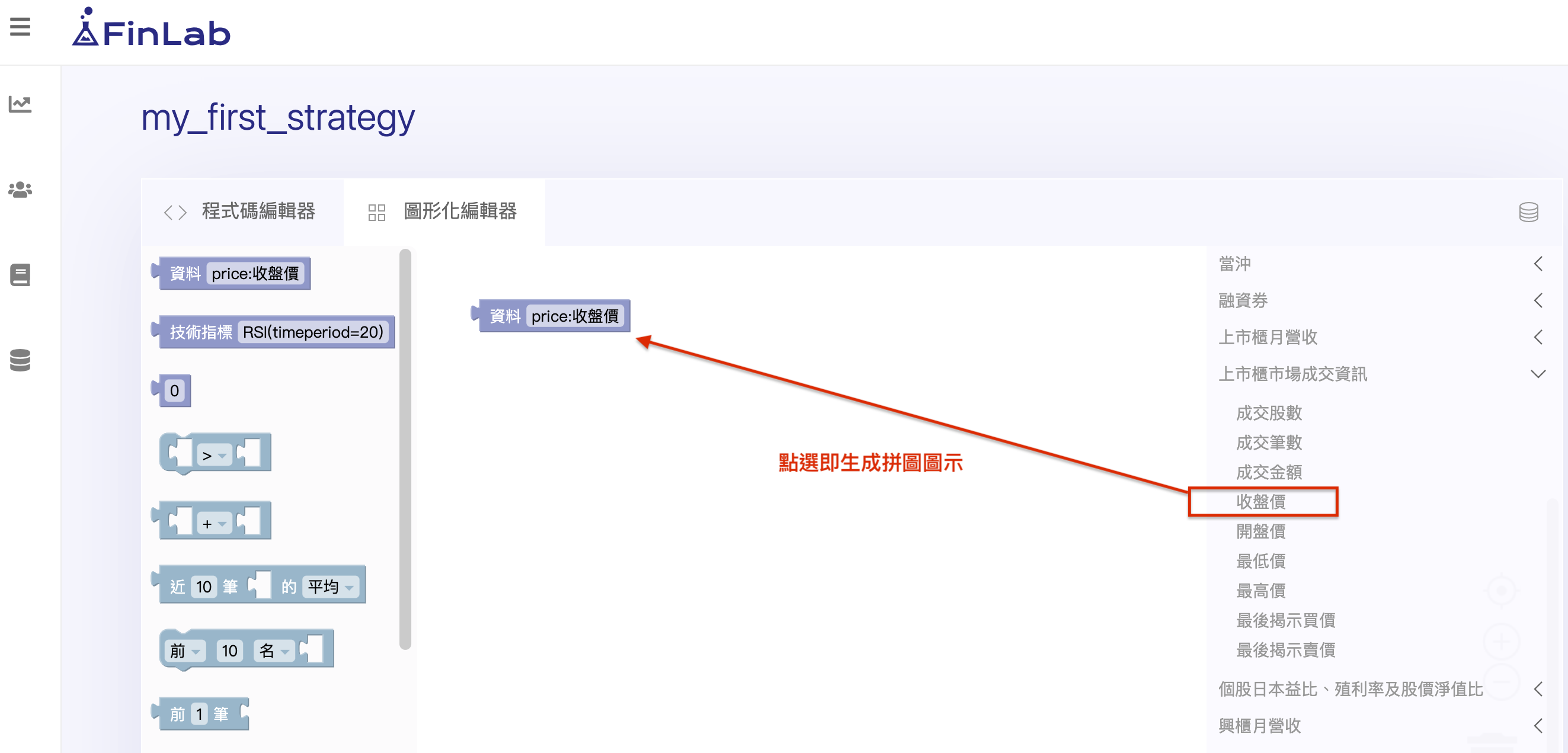Open the book documentation sidebar icon

pos(20,275)
